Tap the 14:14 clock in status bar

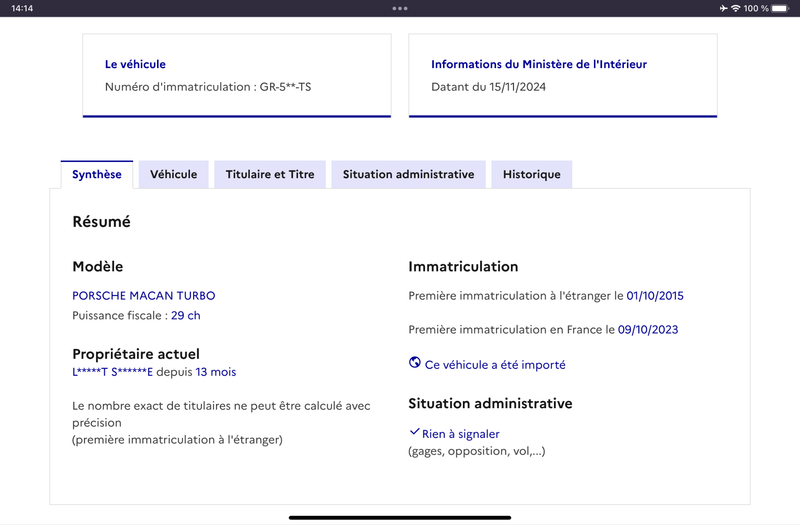click(x=22, y=8)
